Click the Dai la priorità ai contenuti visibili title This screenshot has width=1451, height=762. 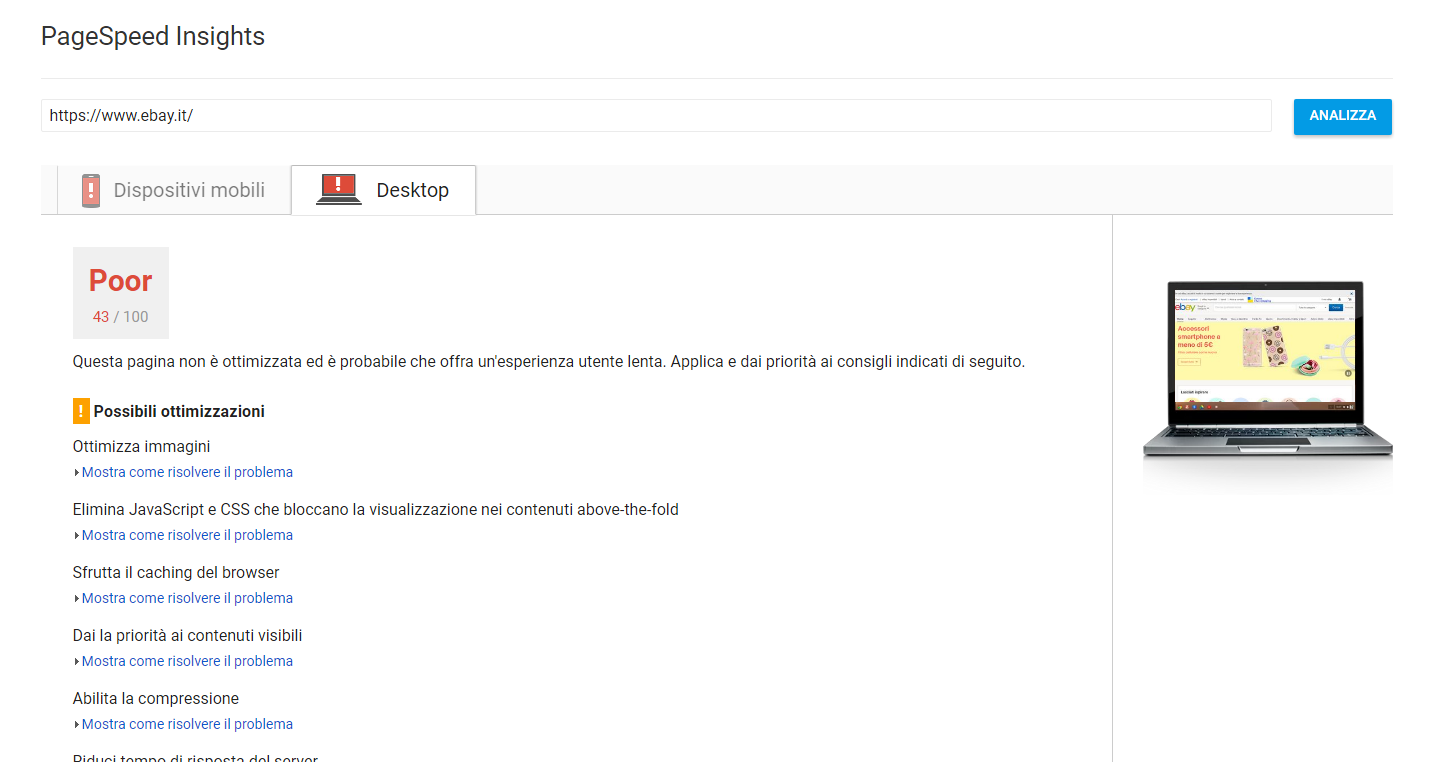(188, 636)
